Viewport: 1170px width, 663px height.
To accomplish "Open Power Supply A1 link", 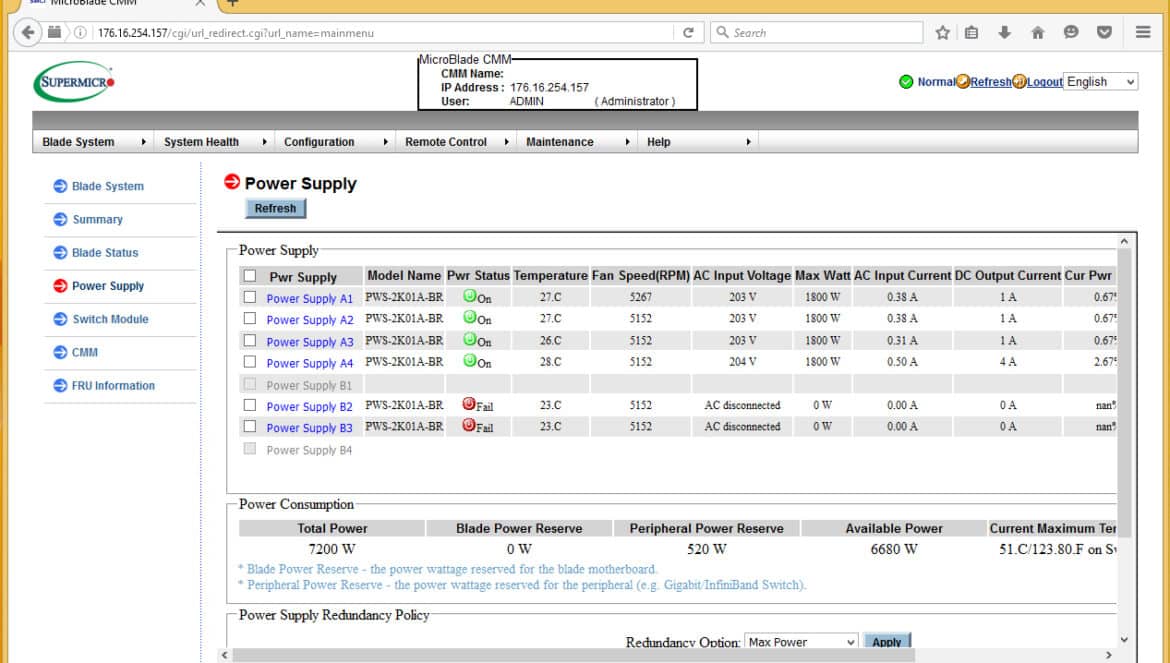I will tap(310, 298).
